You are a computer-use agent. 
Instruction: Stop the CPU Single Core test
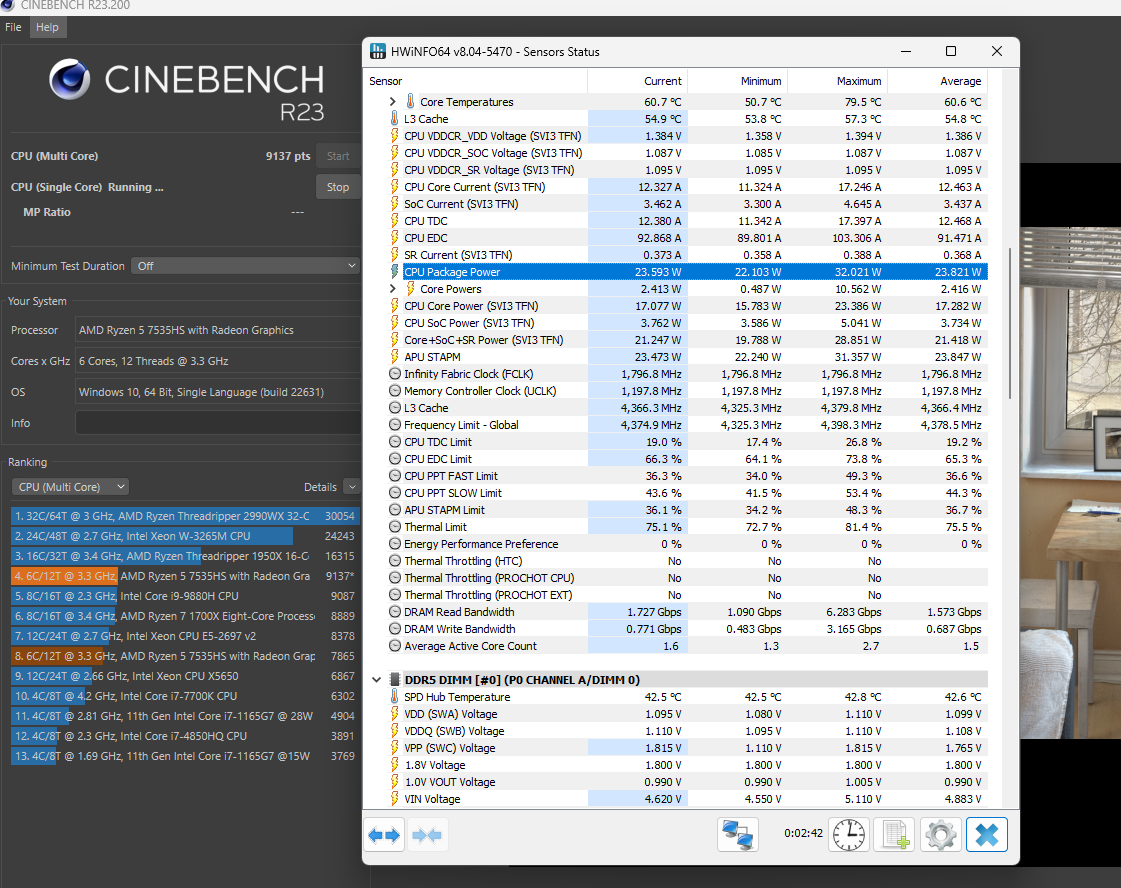coord(338,187)
